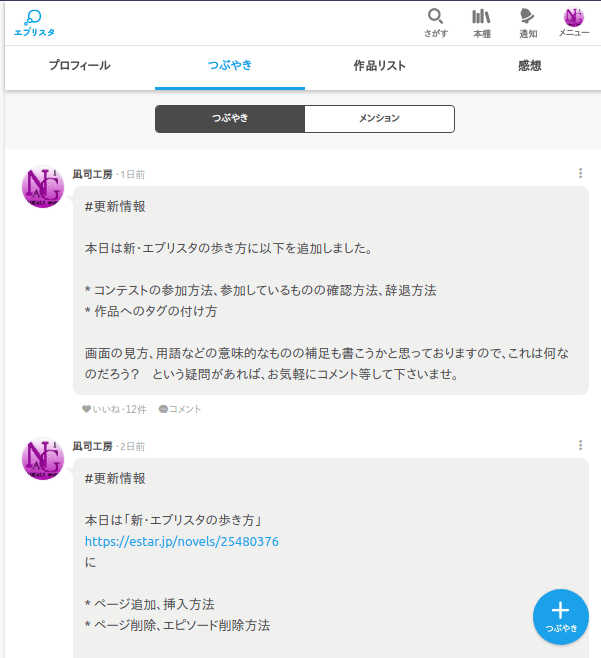Click the #更新情報 hashtag in 1日前 post
601x658 pixels.
point(115,206)
